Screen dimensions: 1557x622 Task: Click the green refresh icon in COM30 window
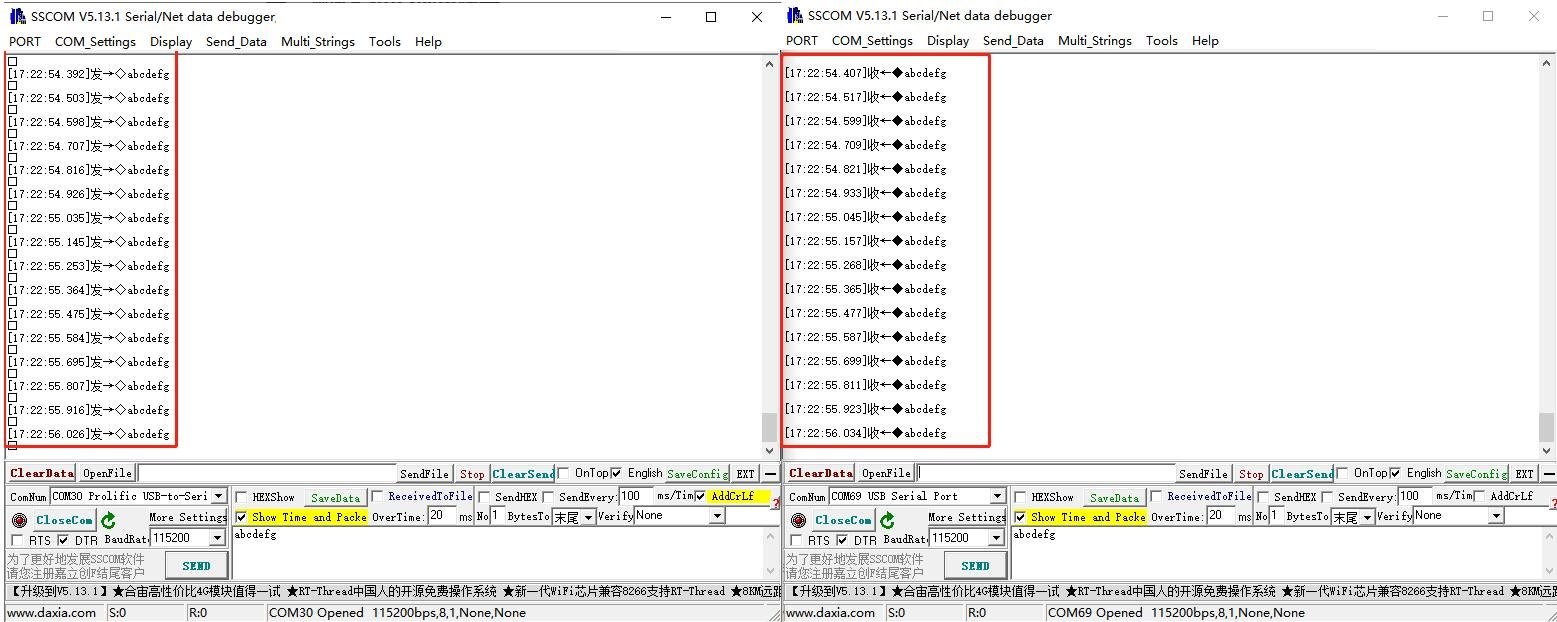point(108,520)
